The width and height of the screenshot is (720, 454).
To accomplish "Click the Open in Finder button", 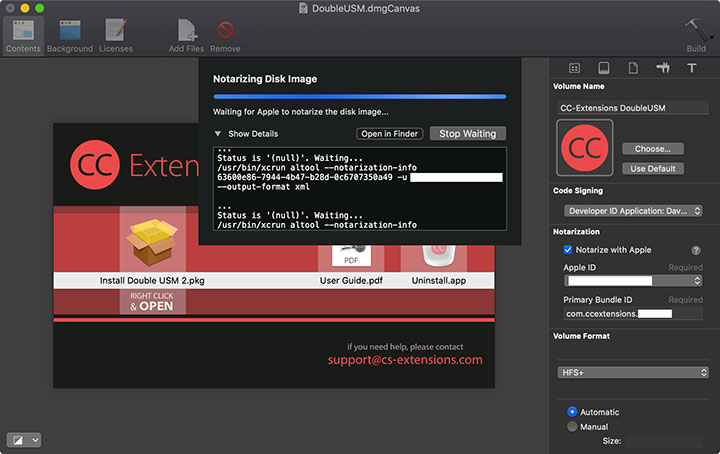I will point(389,134).
